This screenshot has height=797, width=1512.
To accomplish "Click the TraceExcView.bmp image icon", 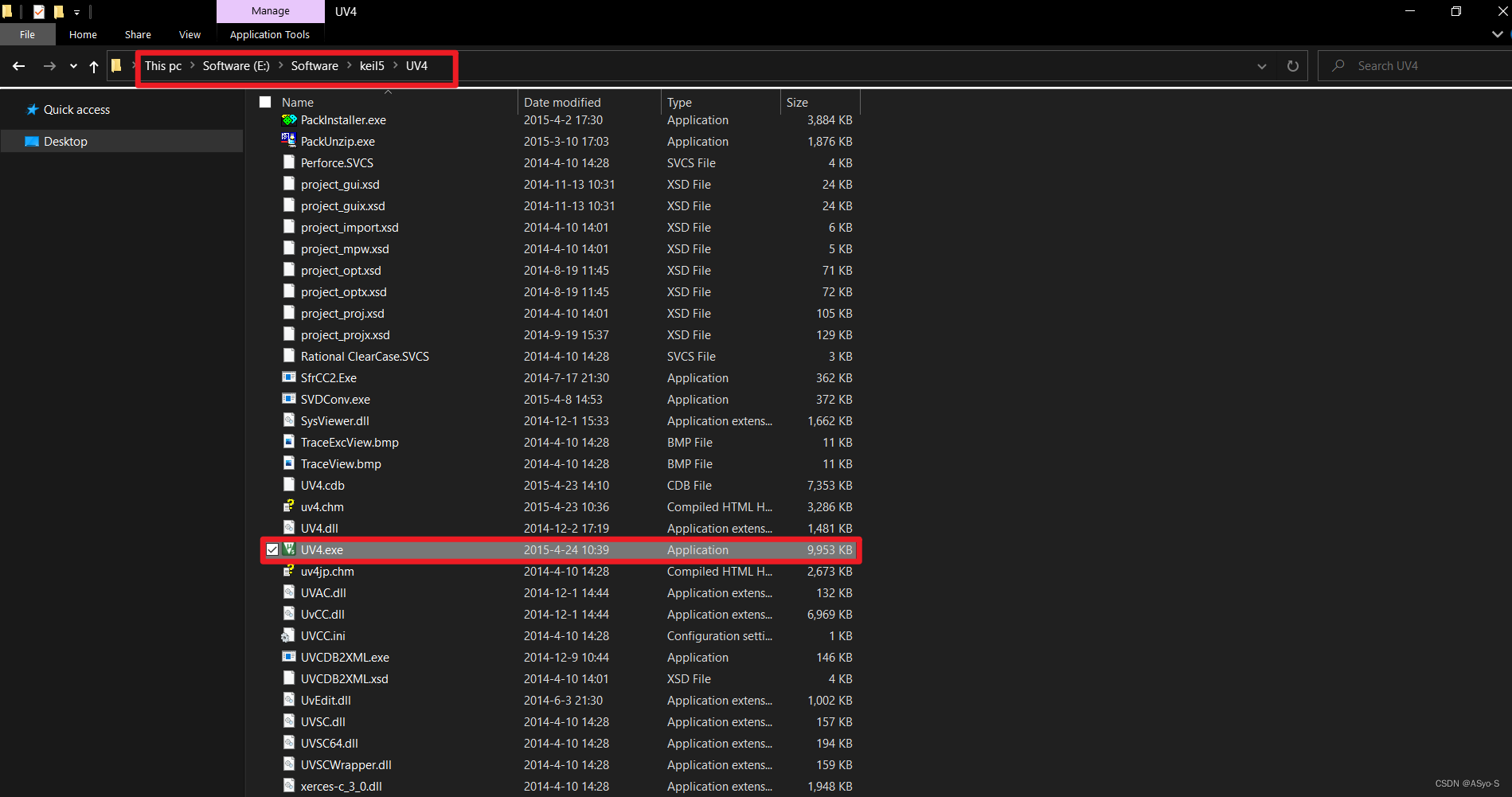I will 289,441.
